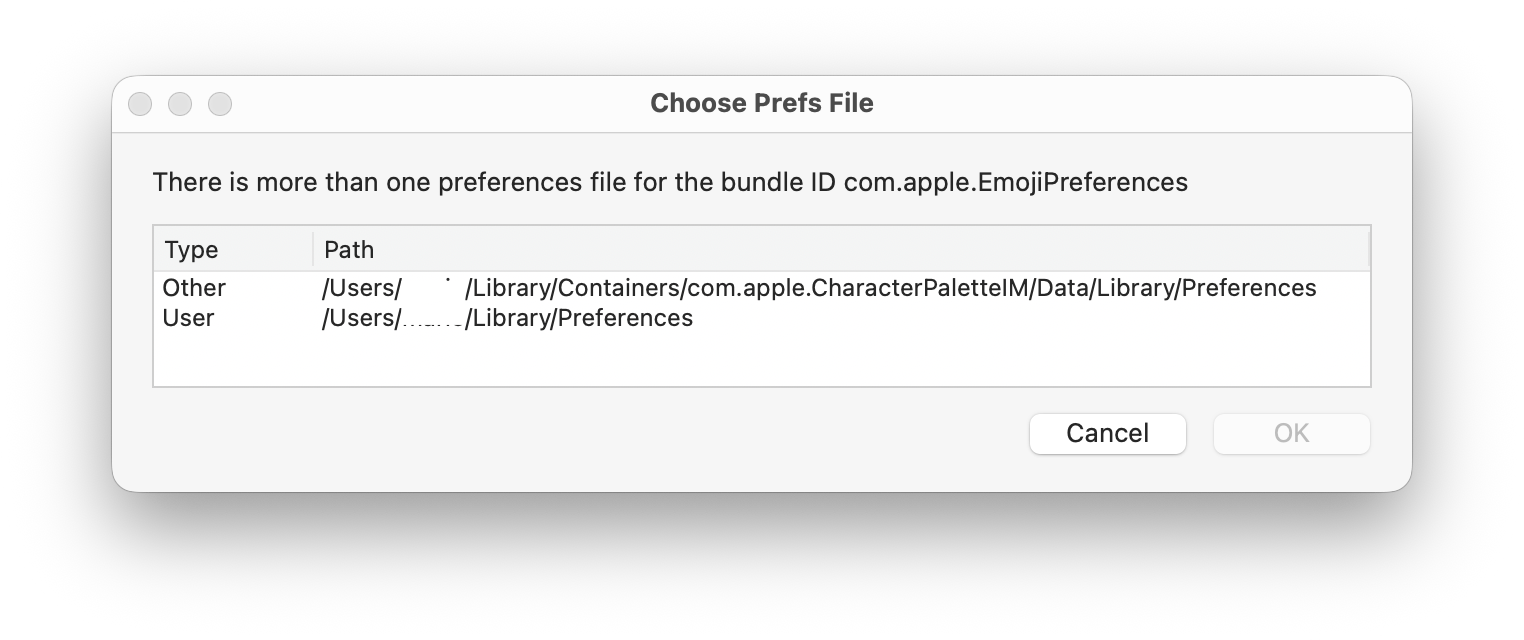
Task: Click empty space below the list rows
Action: click(760, 359)
